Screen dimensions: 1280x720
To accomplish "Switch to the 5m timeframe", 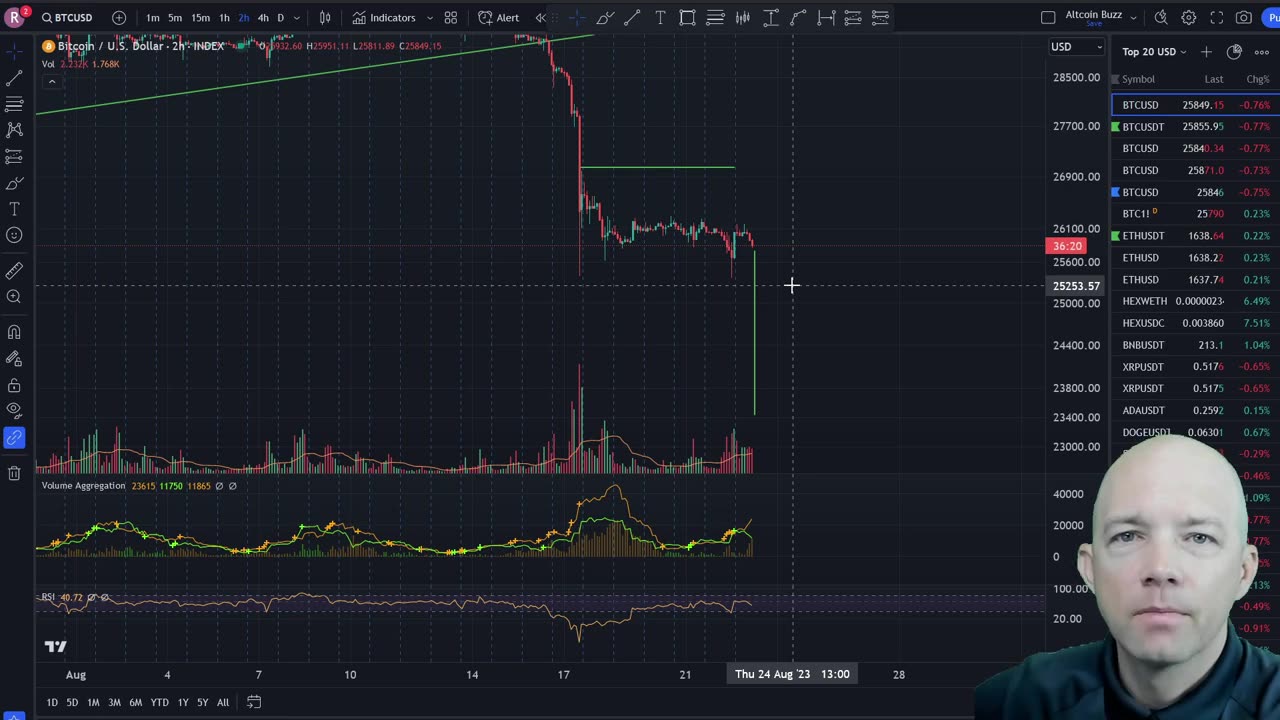I will [175, 18].
